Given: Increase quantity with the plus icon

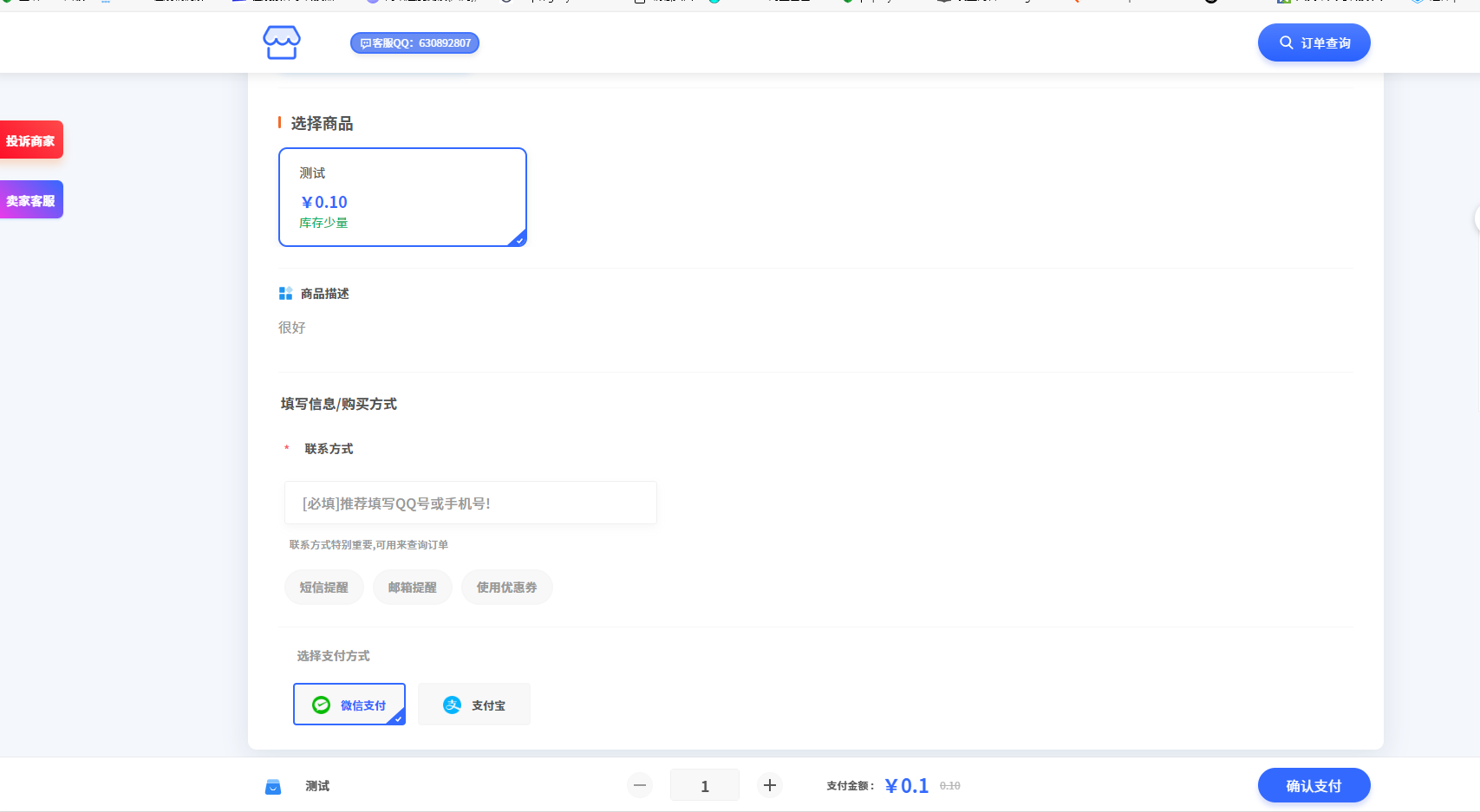Looking at the screenshot, I should (769, 785).
